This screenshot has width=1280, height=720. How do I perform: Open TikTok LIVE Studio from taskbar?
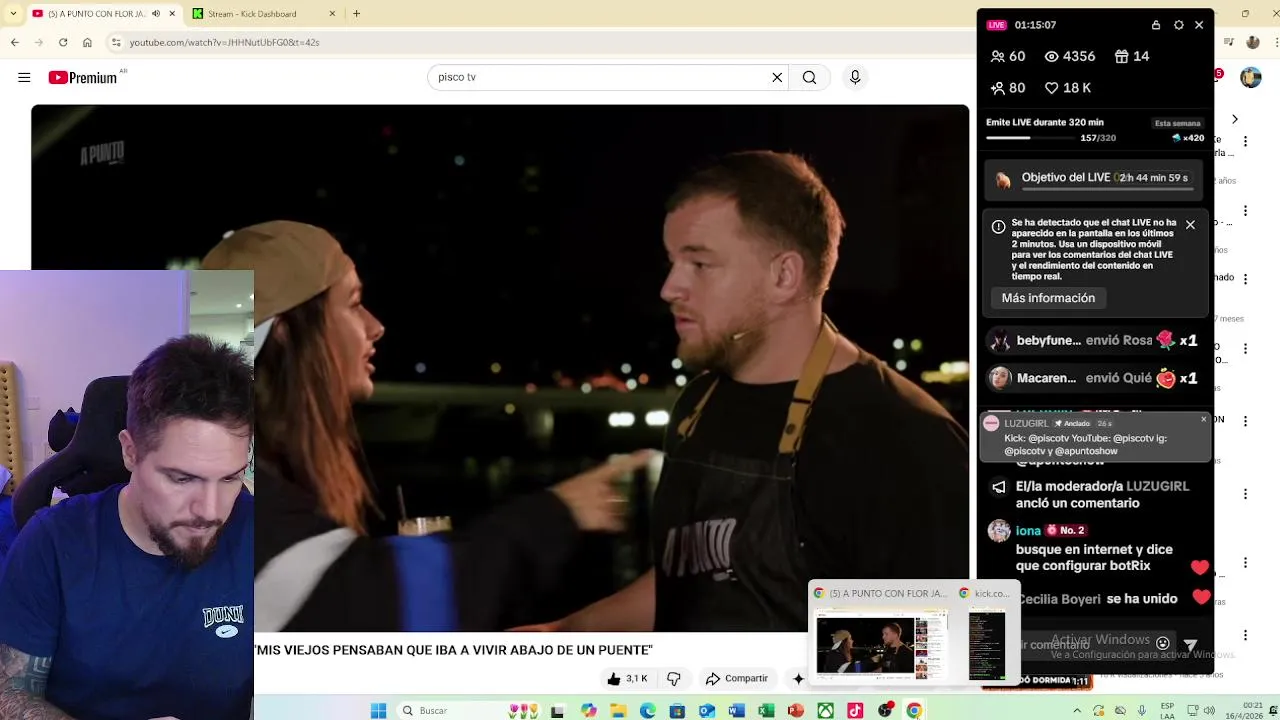click(x=855, y=710)
